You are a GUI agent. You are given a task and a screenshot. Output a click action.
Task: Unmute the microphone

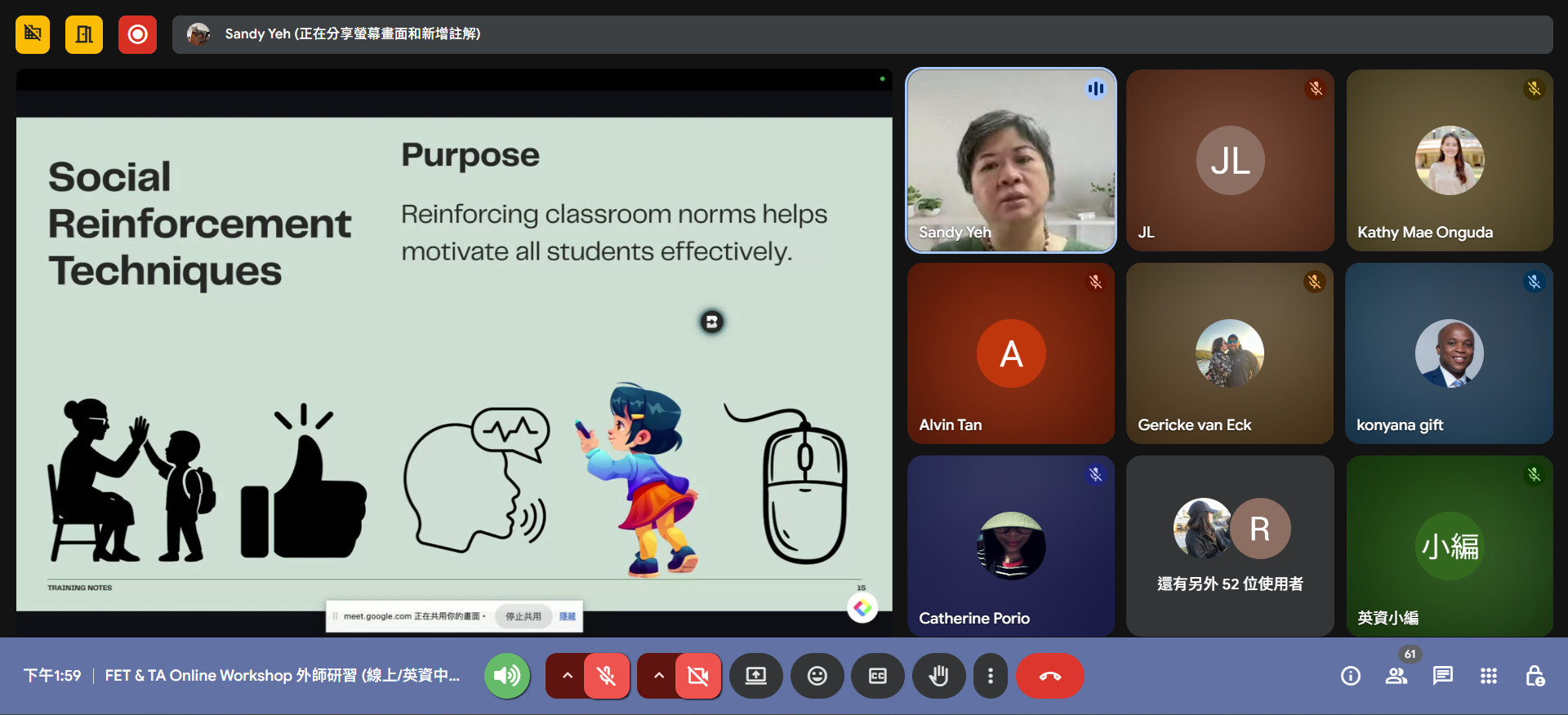coord(606,676)
